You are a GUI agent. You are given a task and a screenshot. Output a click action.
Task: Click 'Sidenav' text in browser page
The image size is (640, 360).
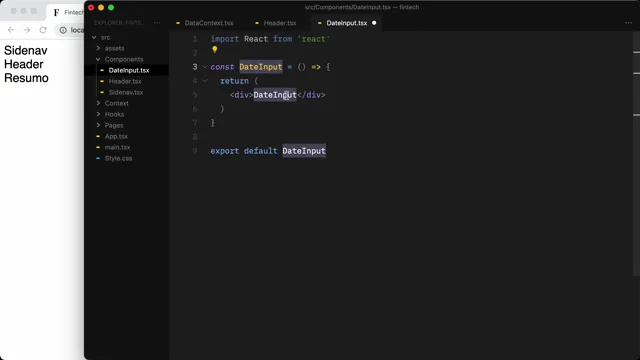[26, 50]
